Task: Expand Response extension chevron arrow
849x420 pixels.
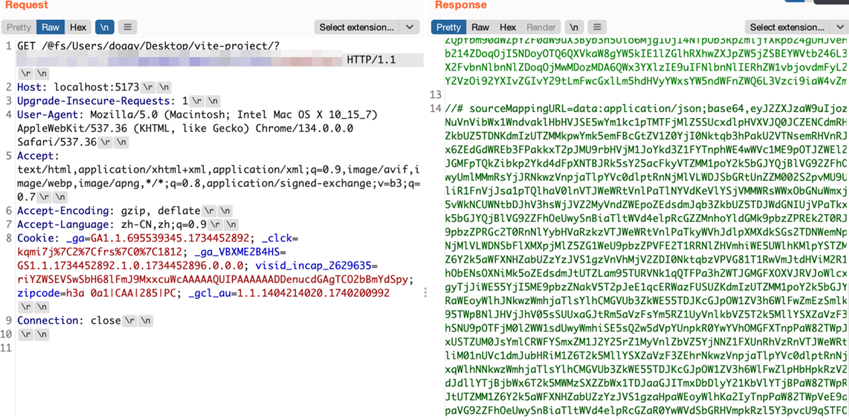Action: click(839, 27)
